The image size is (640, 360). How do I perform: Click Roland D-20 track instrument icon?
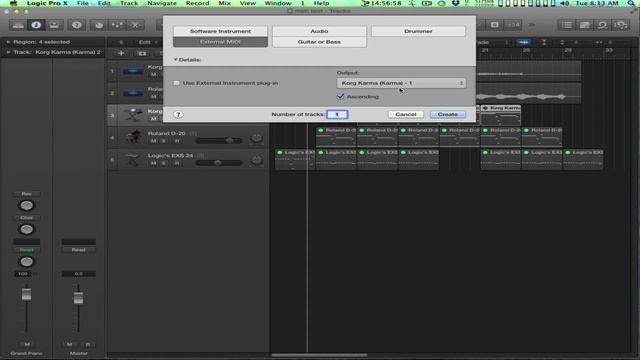click(x=133, y=137)
